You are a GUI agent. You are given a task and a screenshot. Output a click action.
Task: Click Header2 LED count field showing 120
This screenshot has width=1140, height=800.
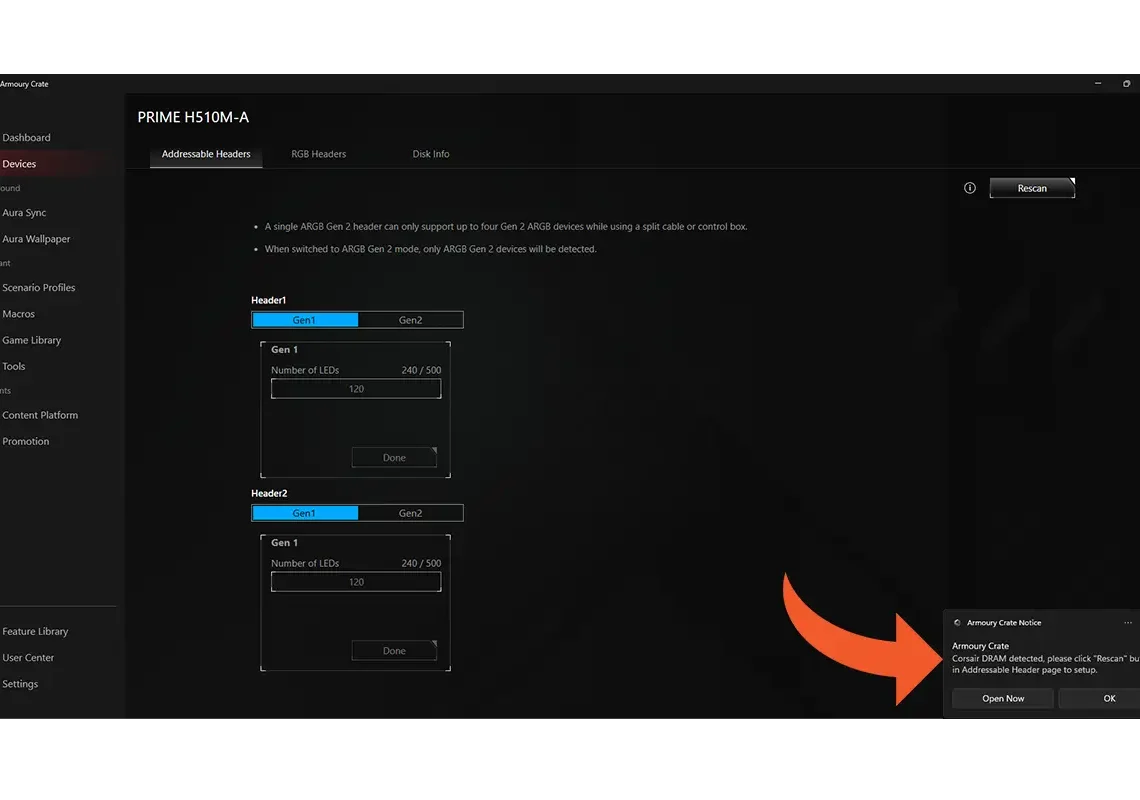pyautogui.click(x=356, y=583)
